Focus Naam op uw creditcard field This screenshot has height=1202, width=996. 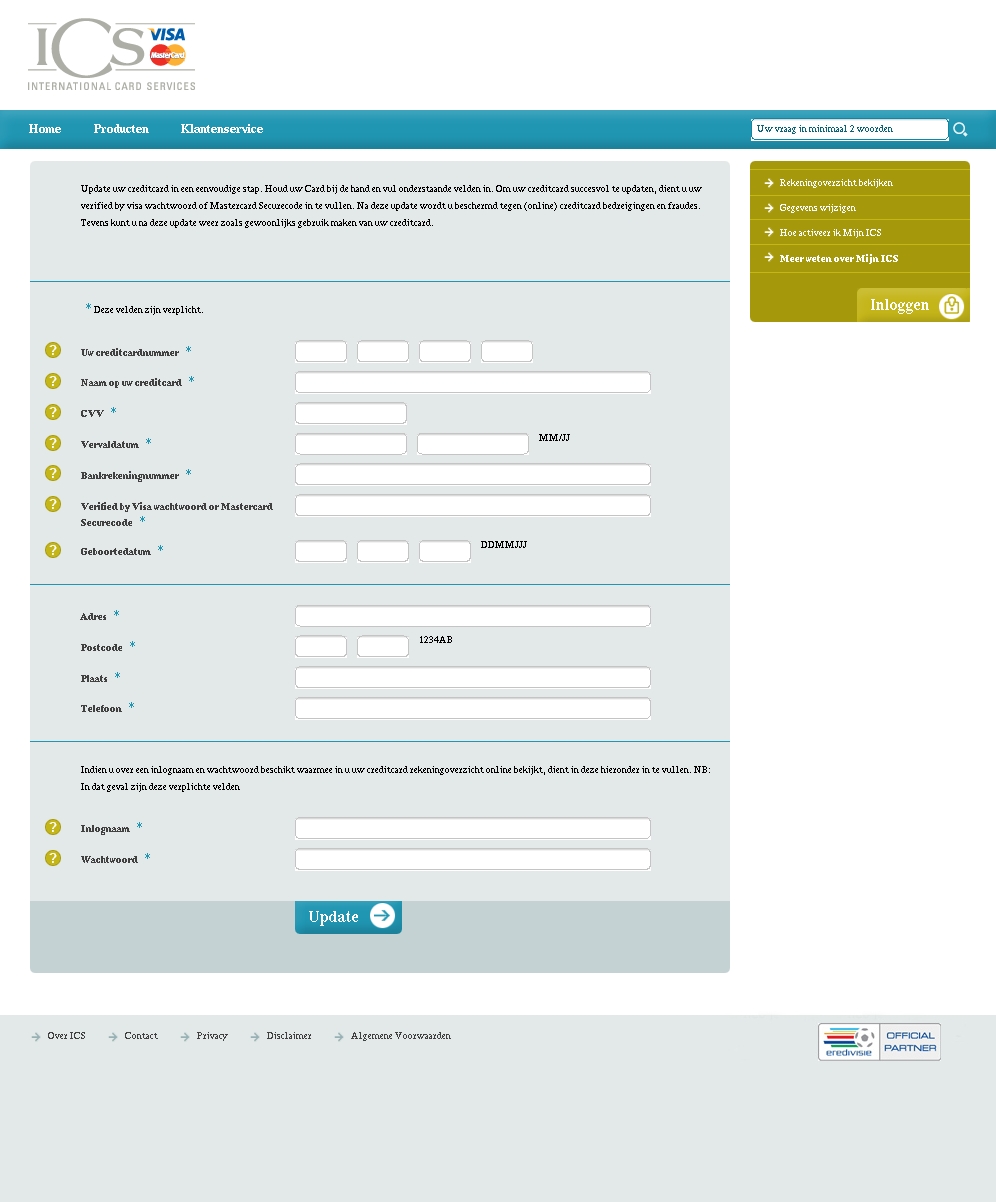click(473, 382)
